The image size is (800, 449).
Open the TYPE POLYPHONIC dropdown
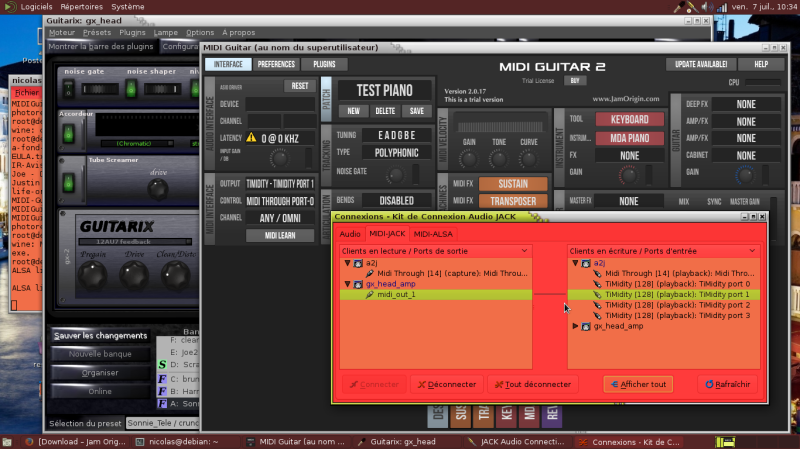[396, 153]
